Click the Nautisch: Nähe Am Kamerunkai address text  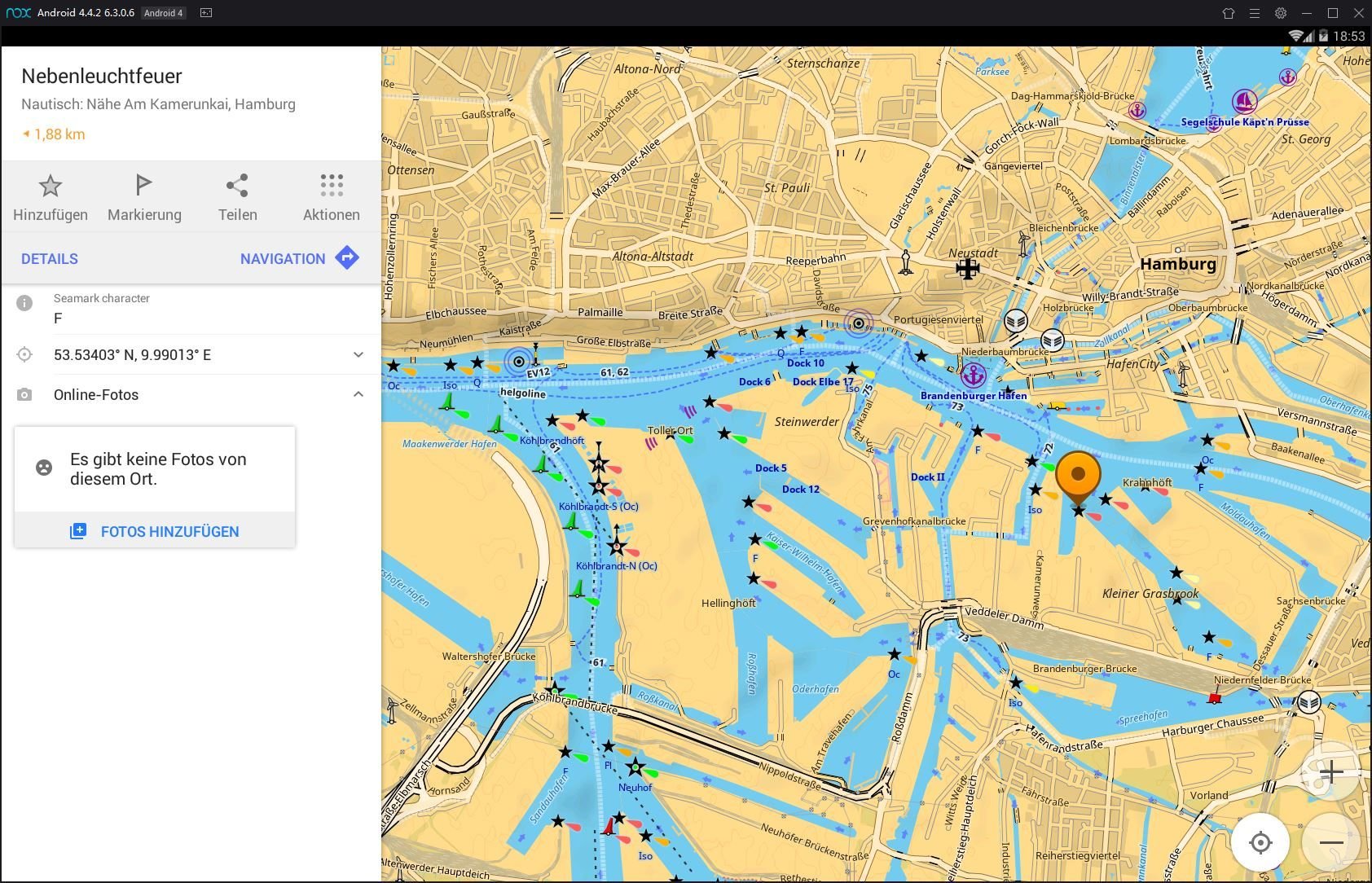click(x=158, y=104)
